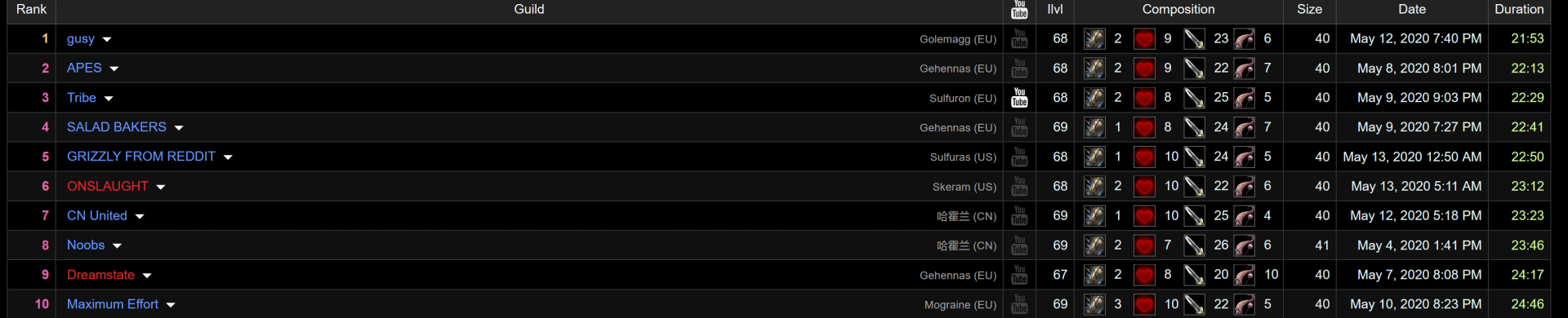Screen dimensions: 1568x318
Task: Expand the dropdown arrow next to gusy
Action: click(x=107, y=40)
